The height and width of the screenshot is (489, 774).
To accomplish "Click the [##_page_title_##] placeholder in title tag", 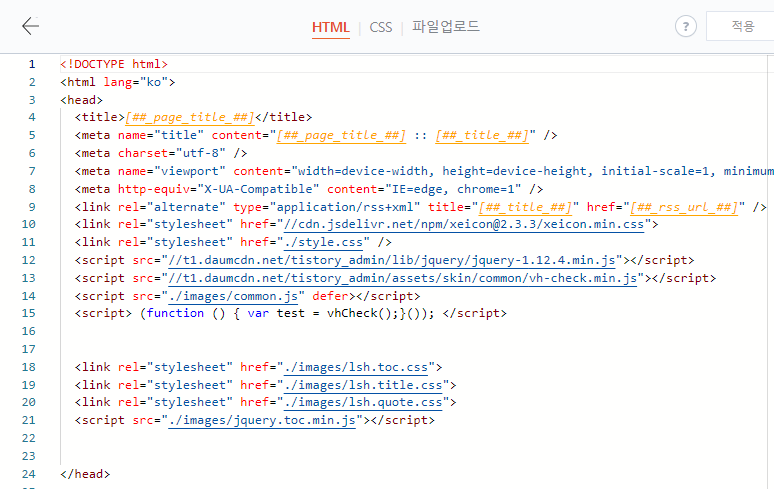I will tap(190, 117).
